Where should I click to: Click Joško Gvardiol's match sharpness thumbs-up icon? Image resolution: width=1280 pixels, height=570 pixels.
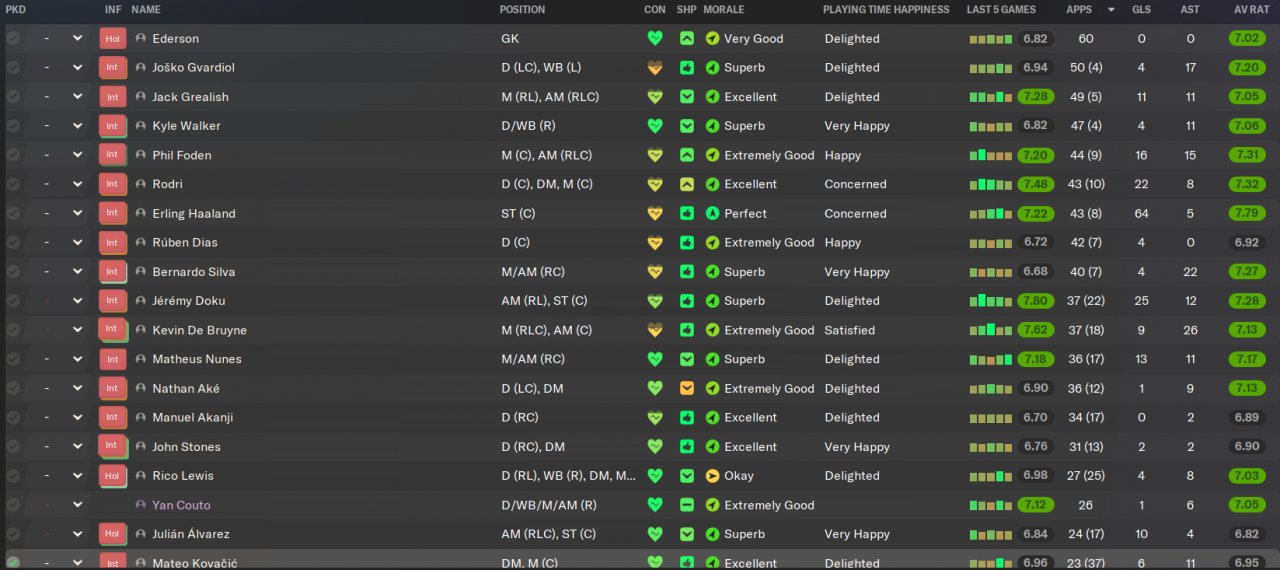[687, 68]
